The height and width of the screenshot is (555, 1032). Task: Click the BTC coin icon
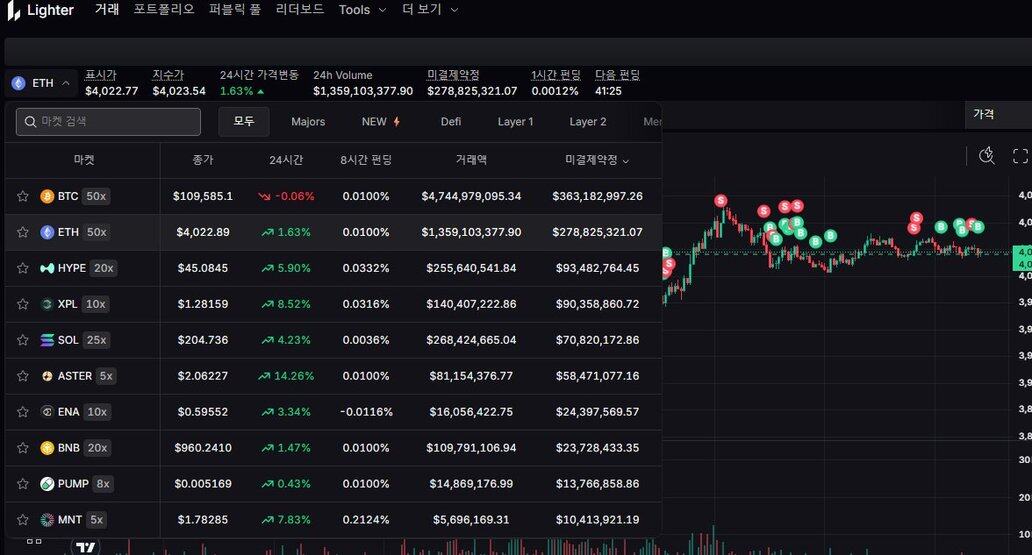(47, 196)
